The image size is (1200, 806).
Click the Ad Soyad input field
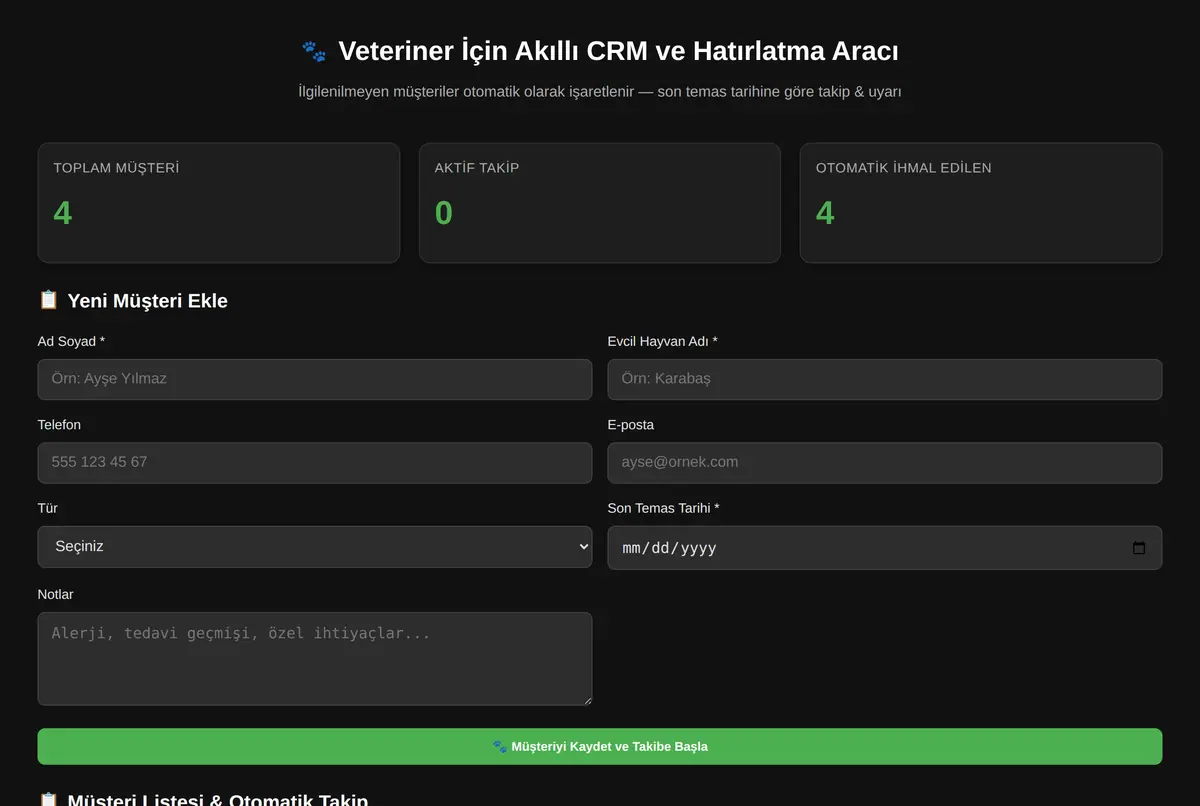pos(315,379)
